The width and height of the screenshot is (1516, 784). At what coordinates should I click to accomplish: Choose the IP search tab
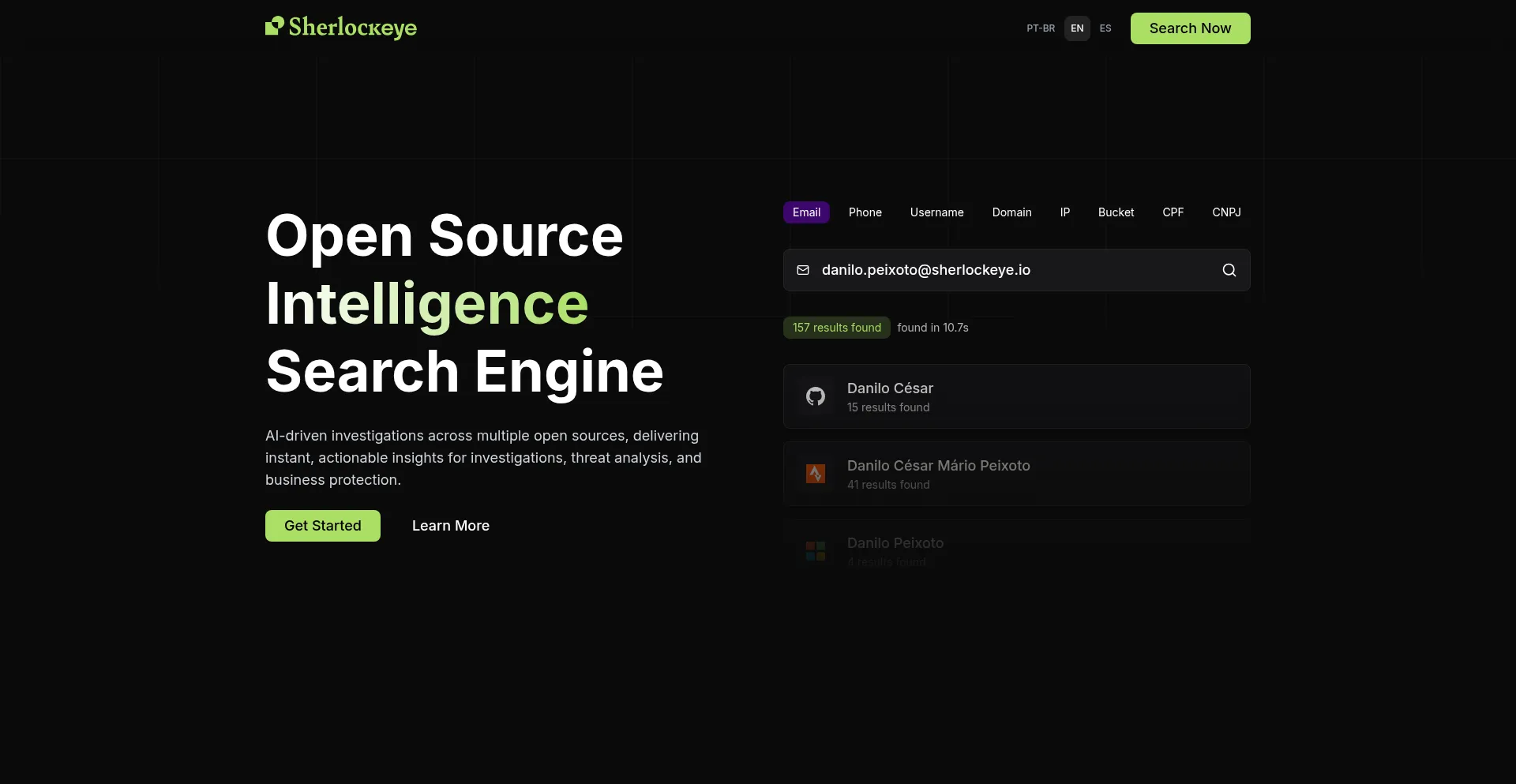[x=1065, y=212]
